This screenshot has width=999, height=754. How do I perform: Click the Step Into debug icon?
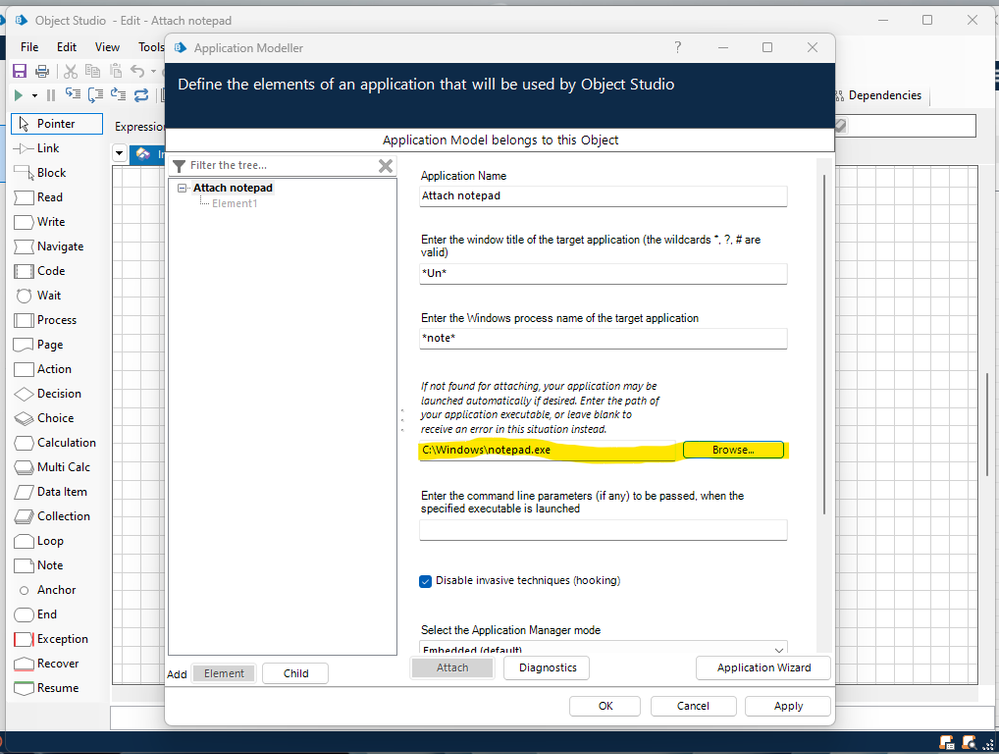[73, 95]
